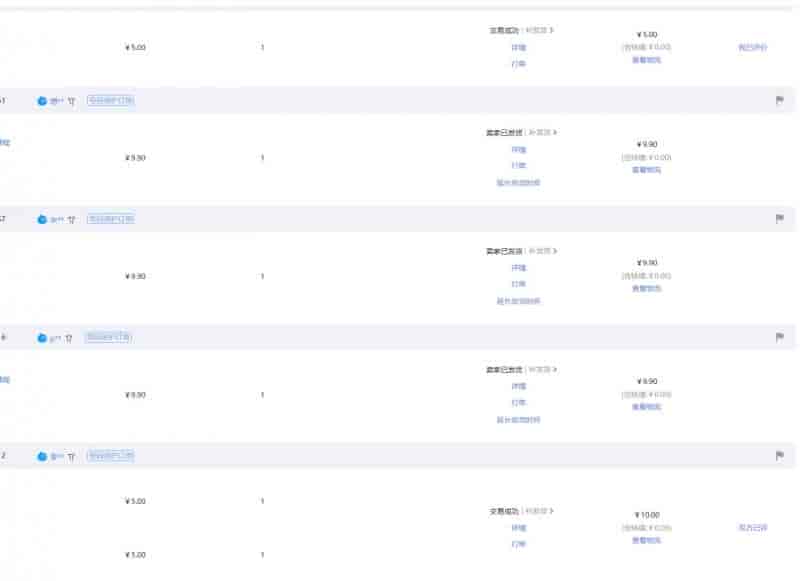Click 我已评价 on the ¥5.00 order

[752, 47]
